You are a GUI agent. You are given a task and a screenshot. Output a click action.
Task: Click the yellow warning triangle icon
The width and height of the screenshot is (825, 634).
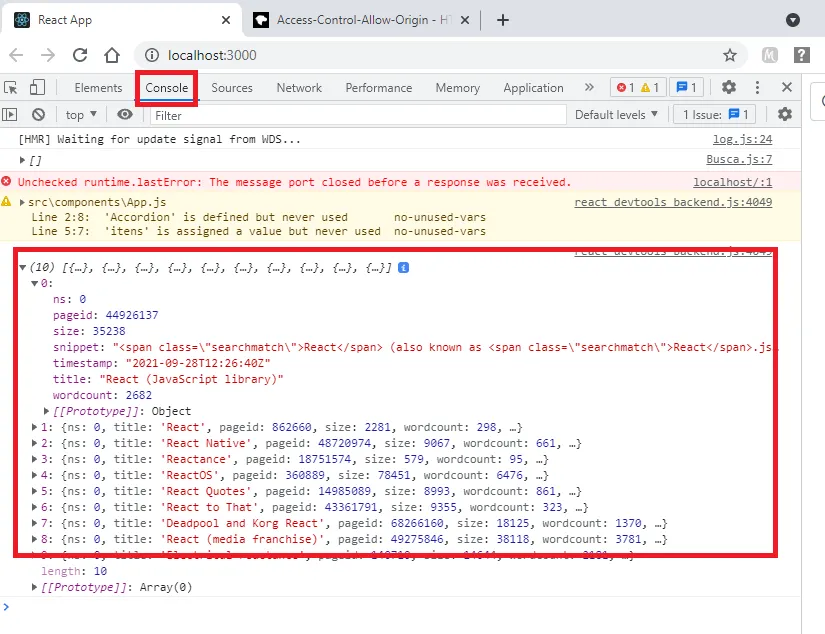click(x=6, y=202)
